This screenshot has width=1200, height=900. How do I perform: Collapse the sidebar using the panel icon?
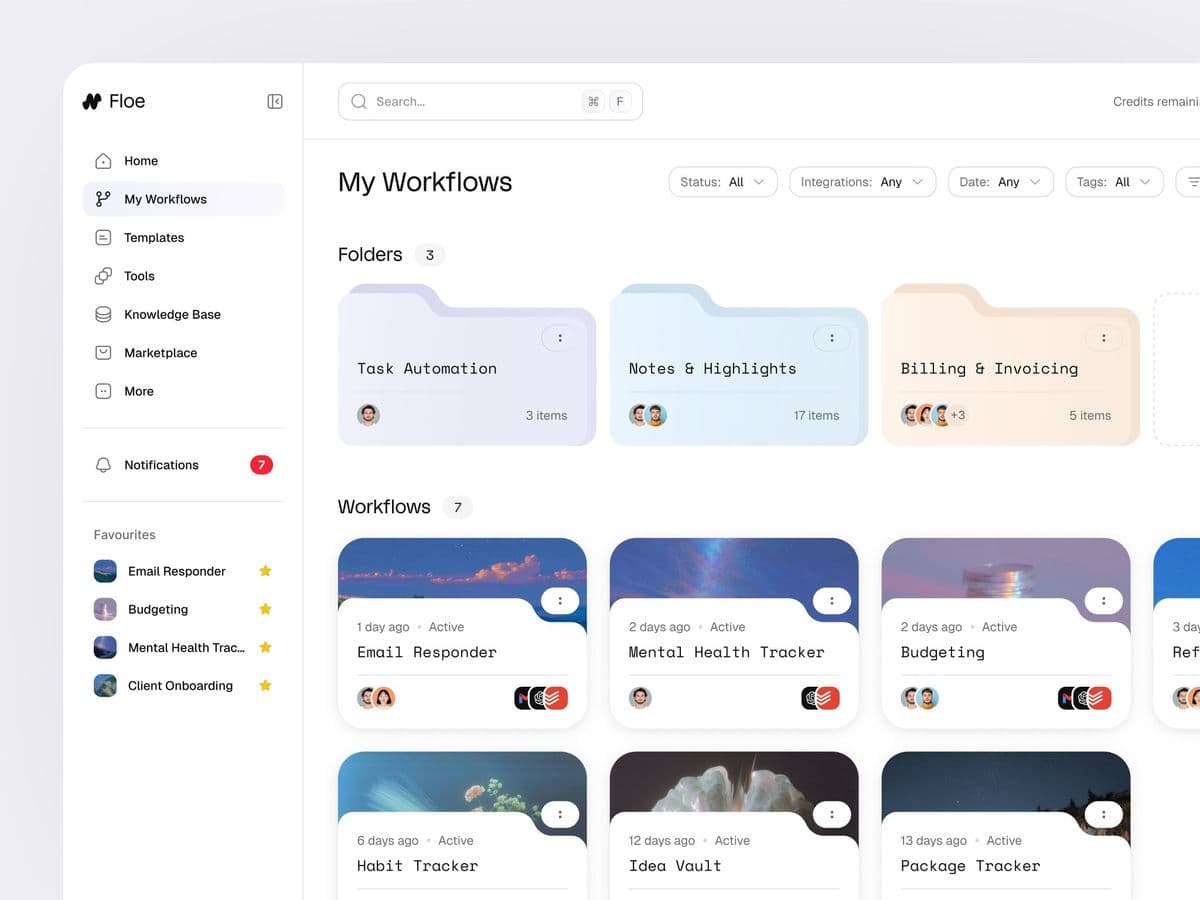275,101
